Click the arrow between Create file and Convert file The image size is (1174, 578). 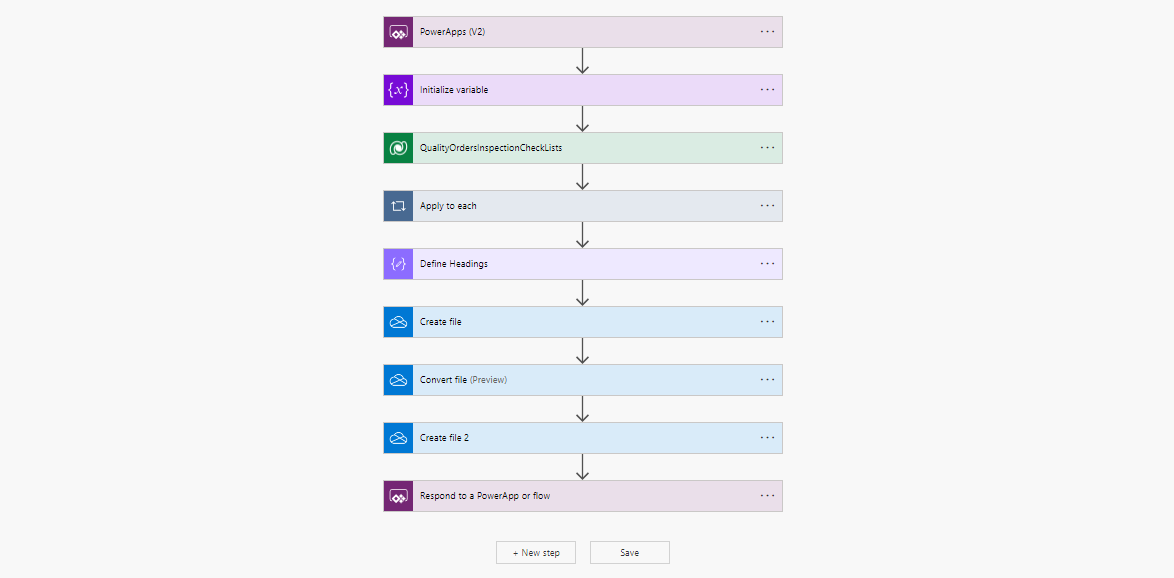tap(583, 350)
